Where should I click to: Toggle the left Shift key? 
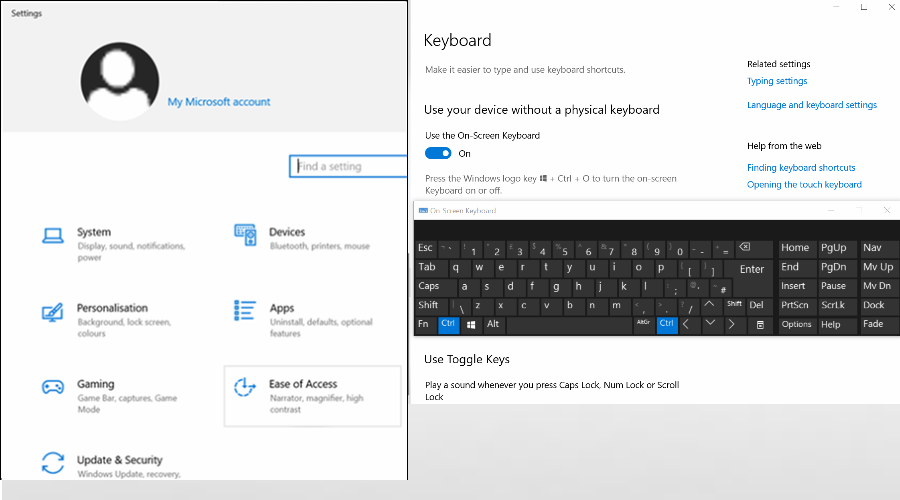[432, 305]
